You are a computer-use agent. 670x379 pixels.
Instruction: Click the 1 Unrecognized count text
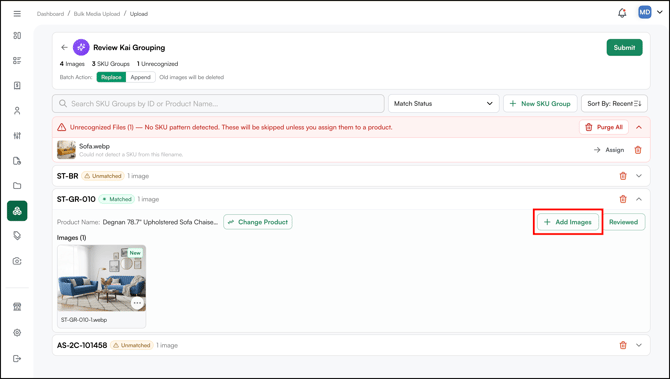click(157, 64)
